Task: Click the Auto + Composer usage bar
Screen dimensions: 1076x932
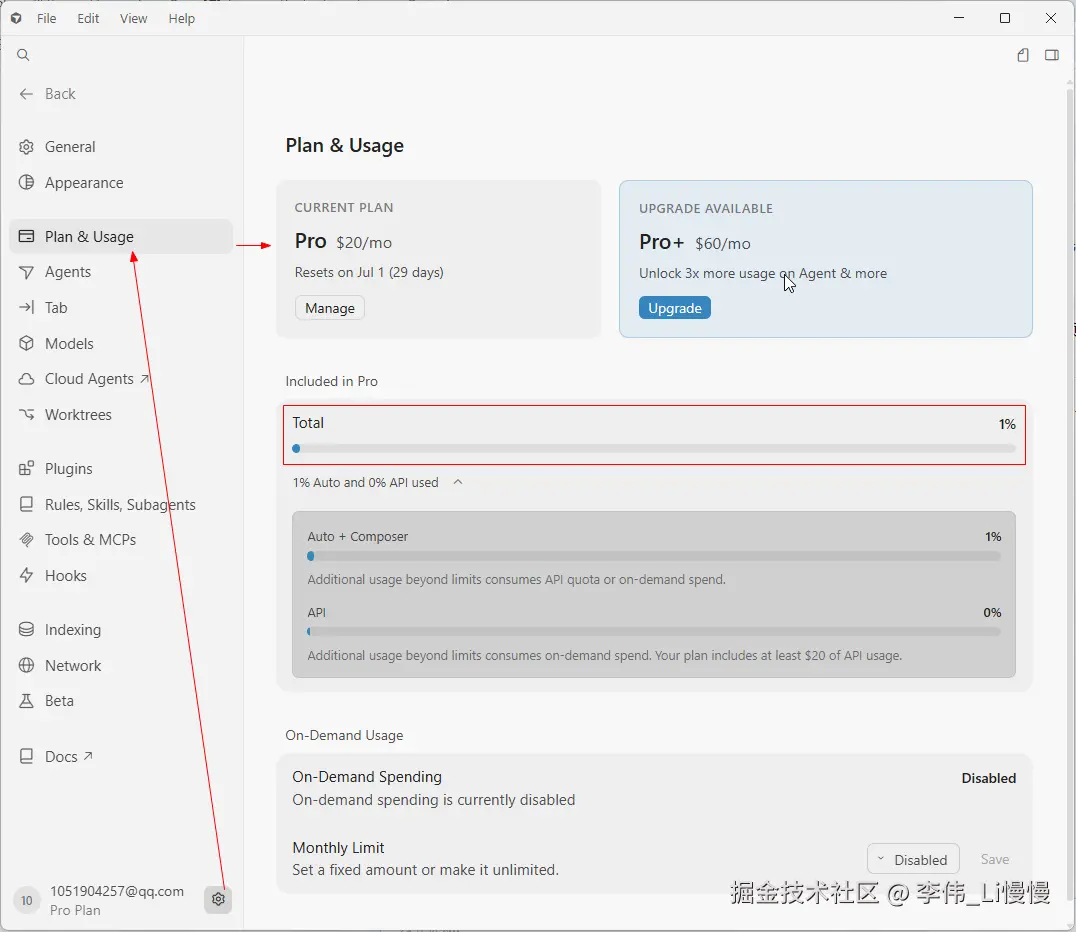Action: click(654, 557)
